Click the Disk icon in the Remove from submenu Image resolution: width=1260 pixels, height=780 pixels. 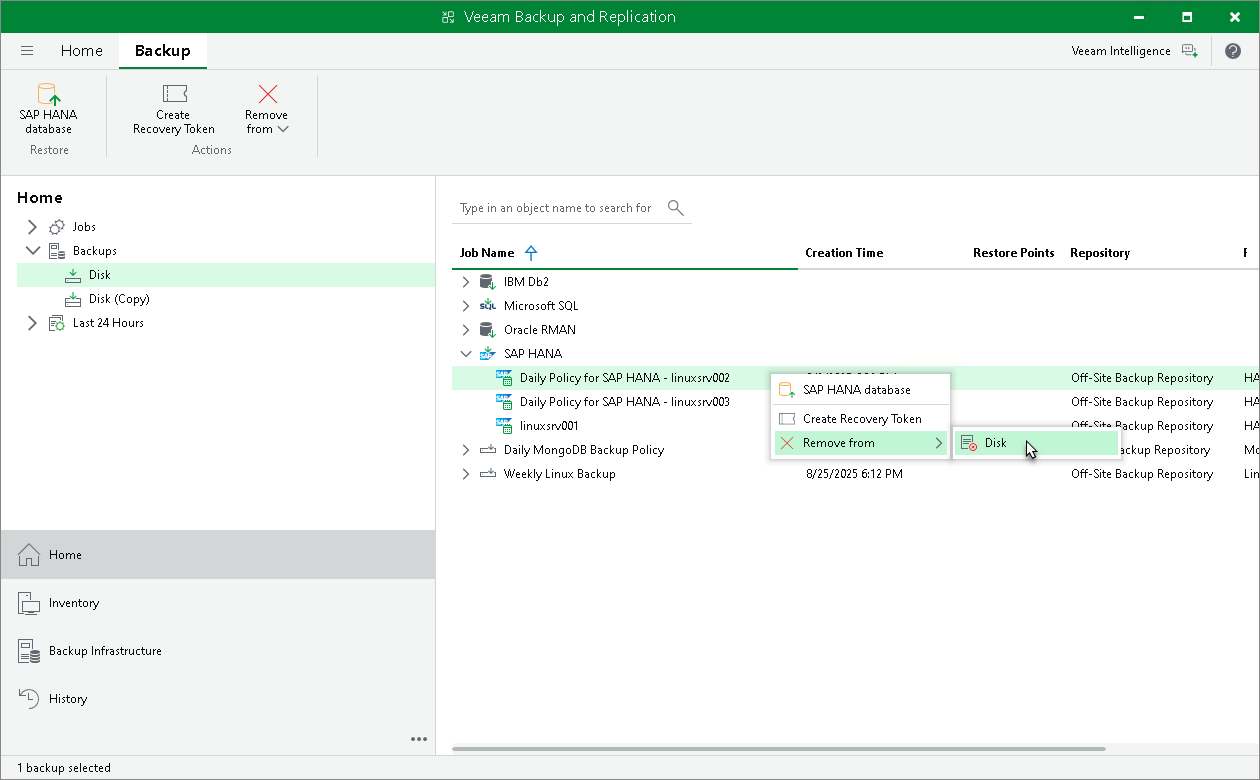tap(969, 443)
